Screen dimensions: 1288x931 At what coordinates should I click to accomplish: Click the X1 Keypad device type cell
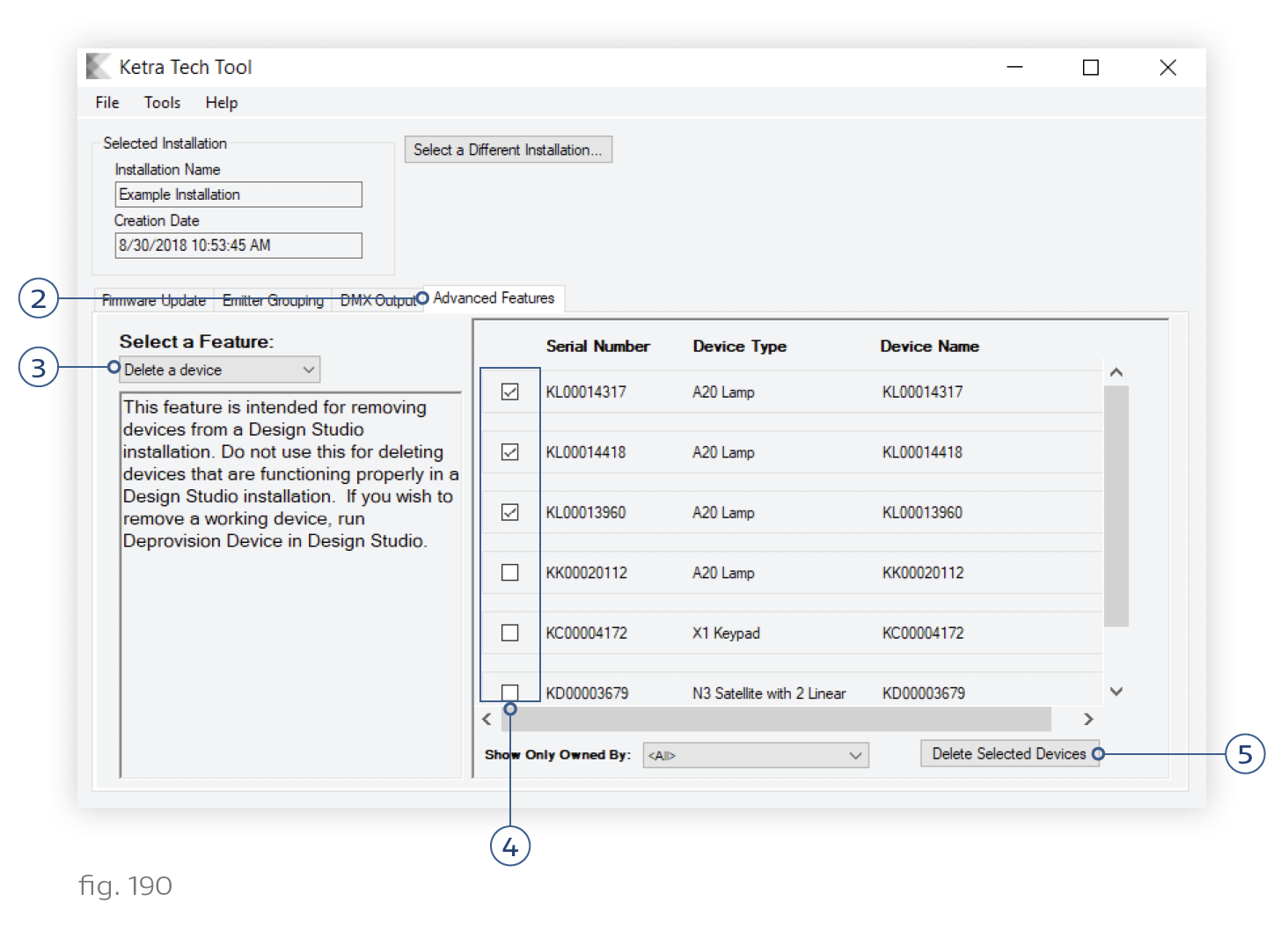[726, 634]
